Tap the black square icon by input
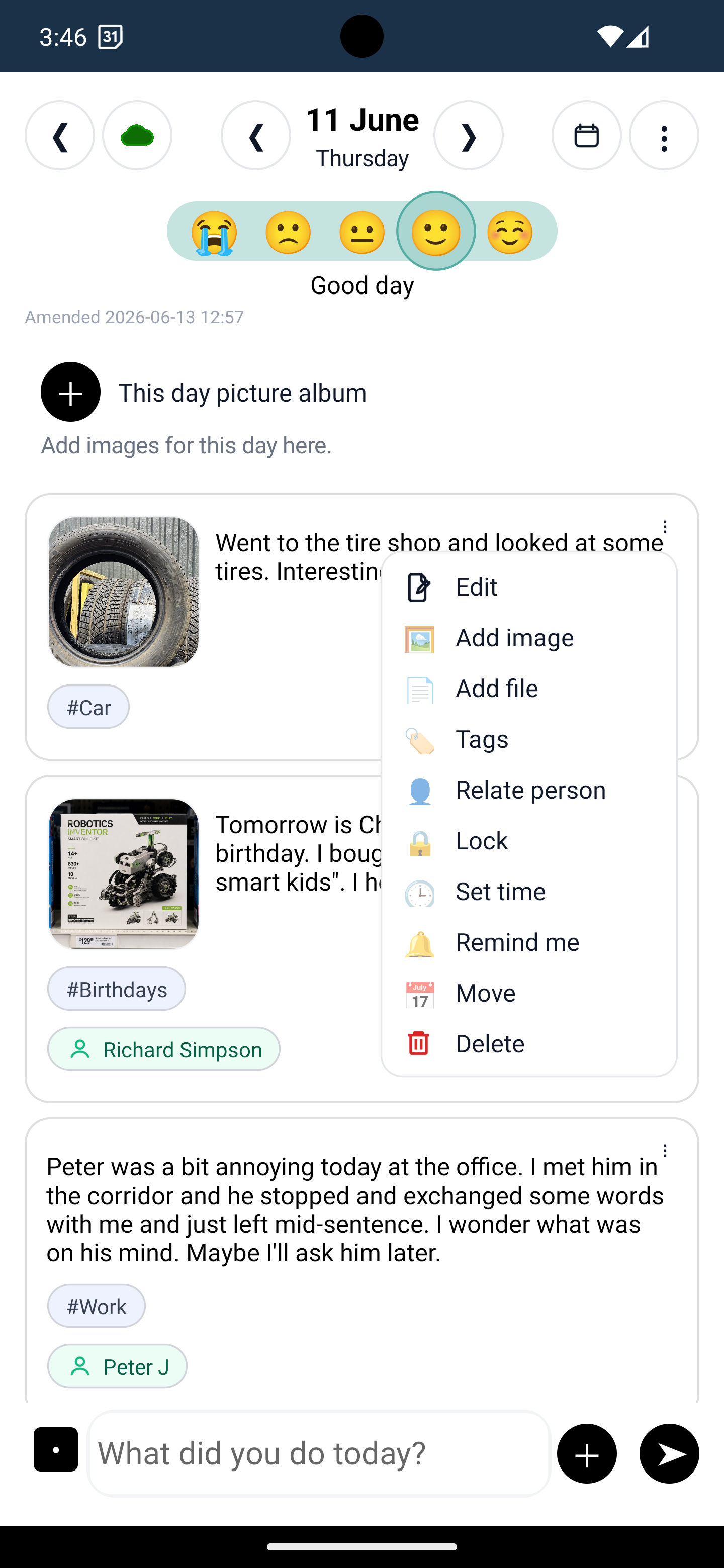Screen dimensions: 724x1568 (x=55, y=1449)
